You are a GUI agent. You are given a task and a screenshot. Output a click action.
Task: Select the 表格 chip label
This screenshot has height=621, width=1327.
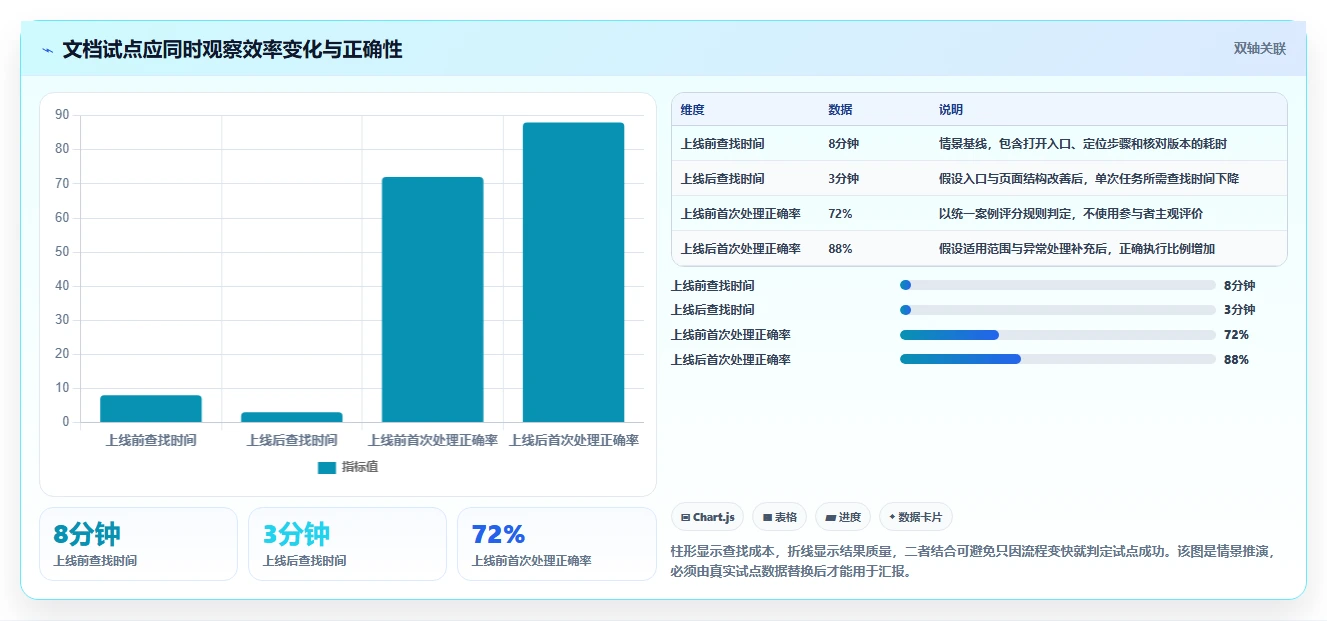point(786,517)
